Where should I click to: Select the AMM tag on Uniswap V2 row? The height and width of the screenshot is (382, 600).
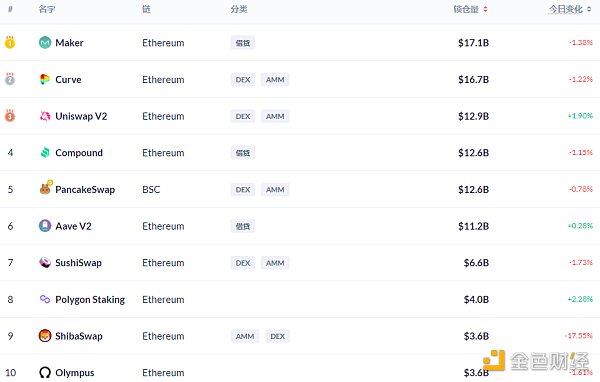(x=275, y=116)
